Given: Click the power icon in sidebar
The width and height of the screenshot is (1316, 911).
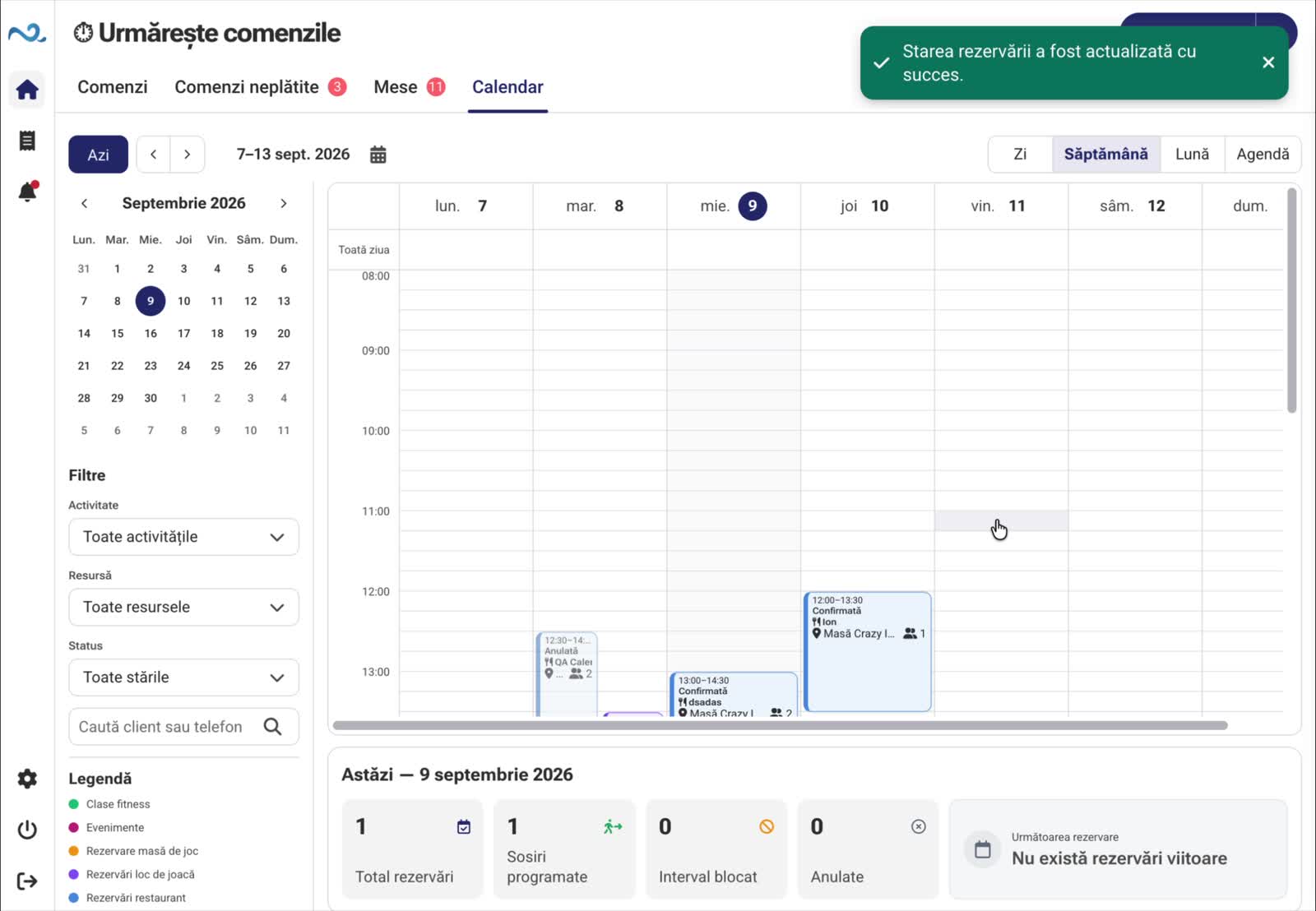Looking at the screenshot, I should [27, 830].
